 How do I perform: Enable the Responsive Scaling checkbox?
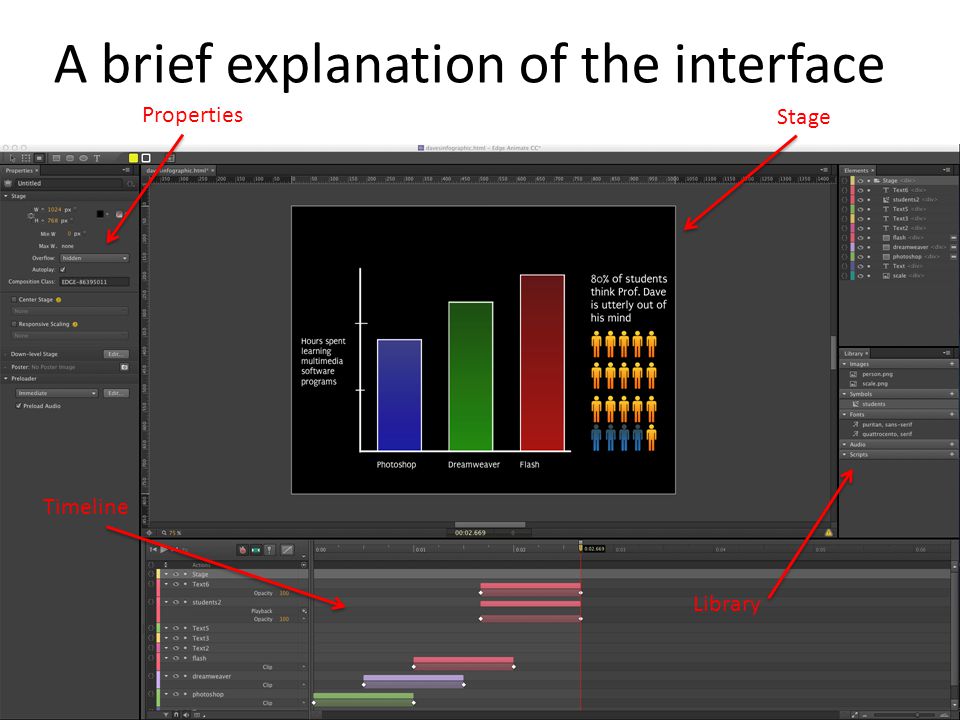14,324
